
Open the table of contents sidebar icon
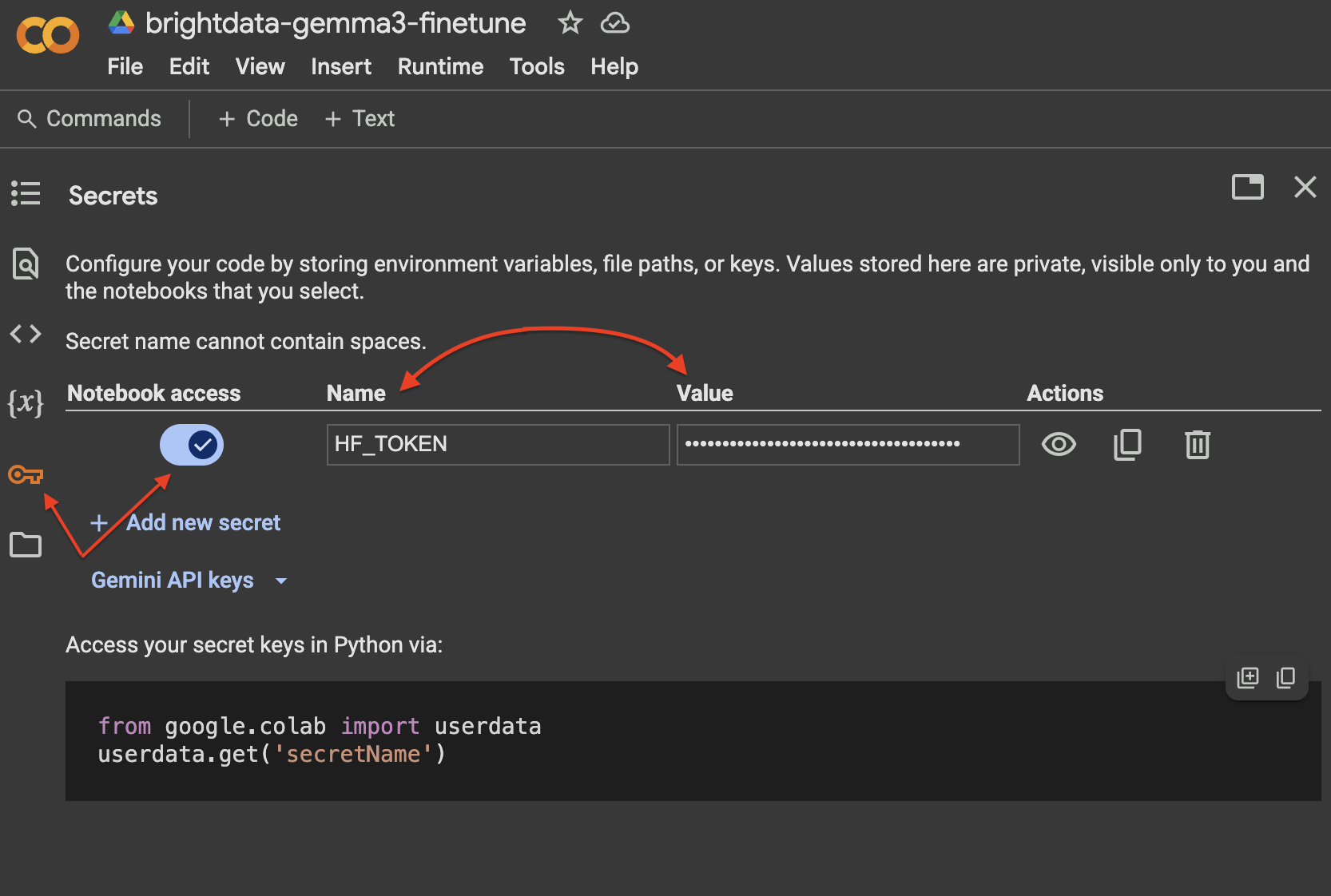pos(26,193)
